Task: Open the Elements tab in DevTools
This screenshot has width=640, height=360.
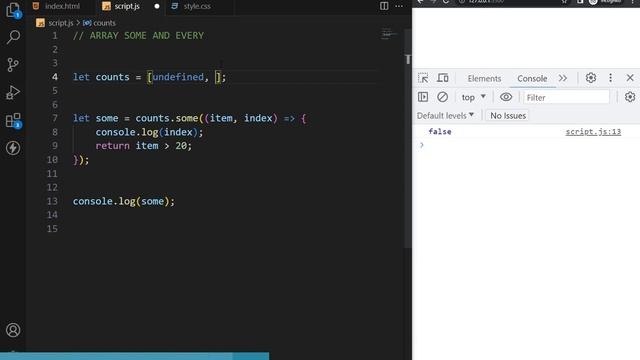Action: tap(484, 78)
